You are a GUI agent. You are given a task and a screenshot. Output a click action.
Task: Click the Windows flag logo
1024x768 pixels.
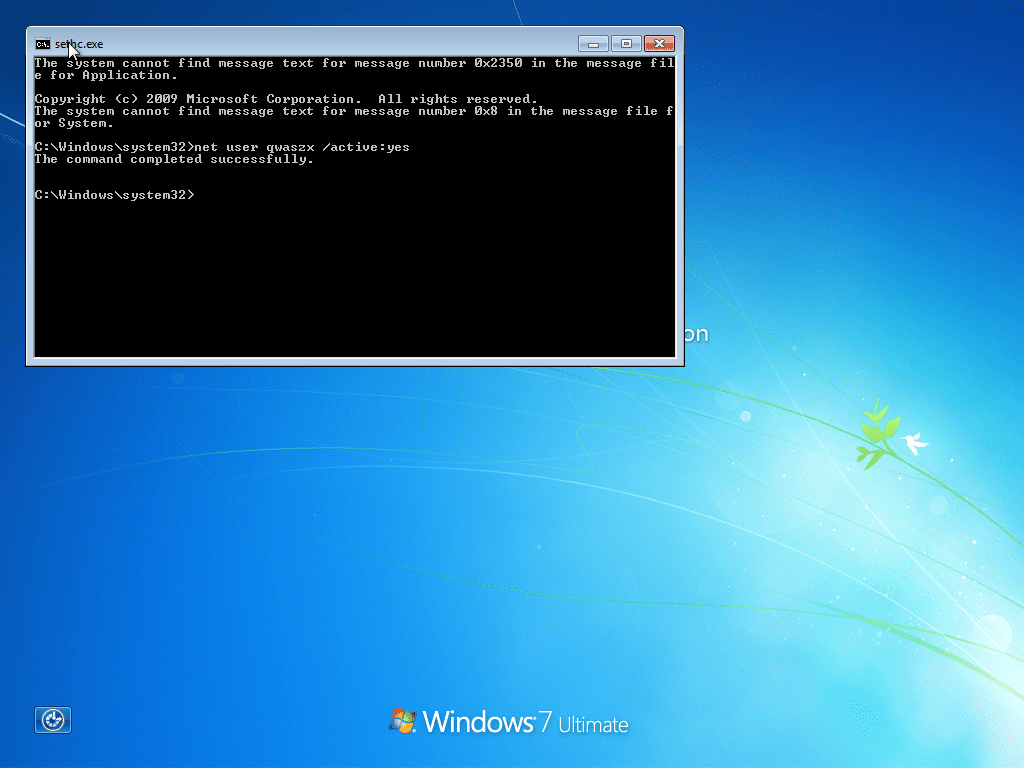click(402, 720)
